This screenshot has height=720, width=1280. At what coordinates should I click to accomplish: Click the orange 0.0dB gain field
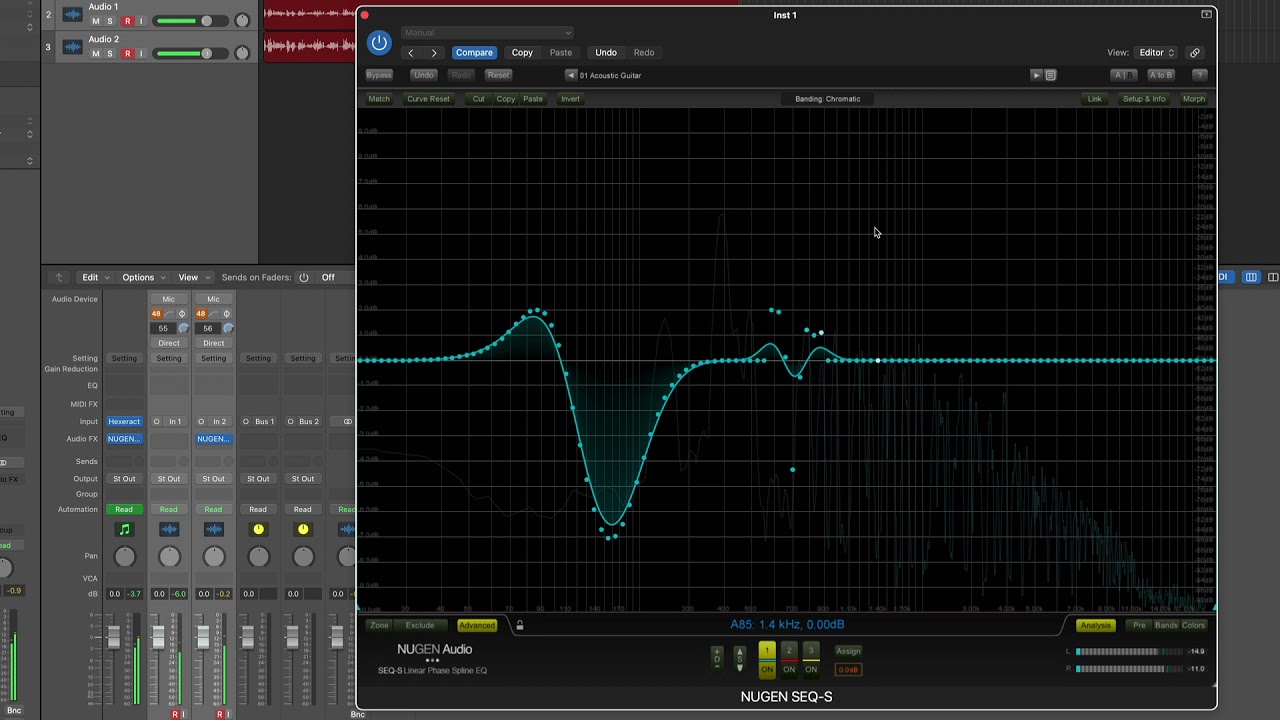(x=848, y=670)
